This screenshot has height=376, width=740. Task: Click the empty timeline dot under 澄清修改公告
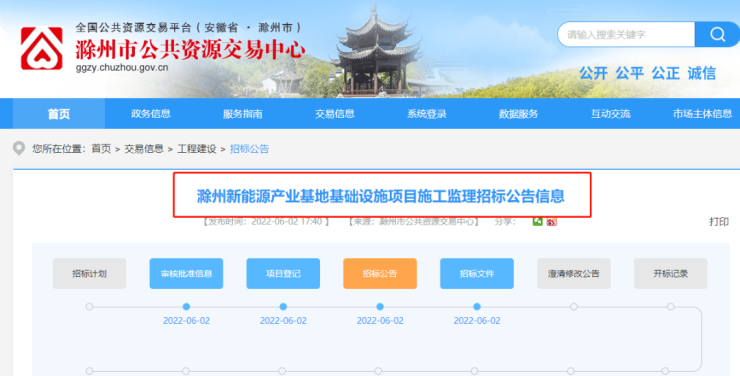point(573,307)
